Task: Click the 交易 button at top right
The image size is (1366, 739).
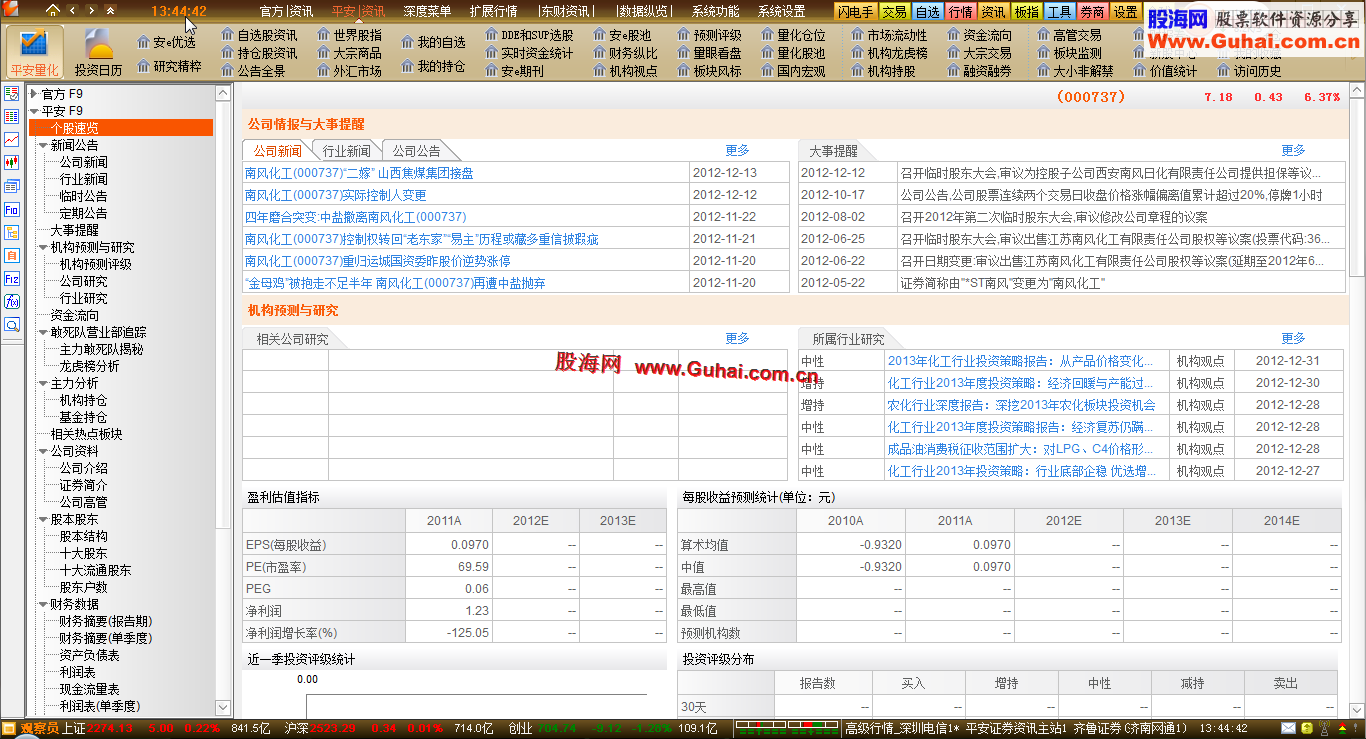Action: [x=894, y=12]
